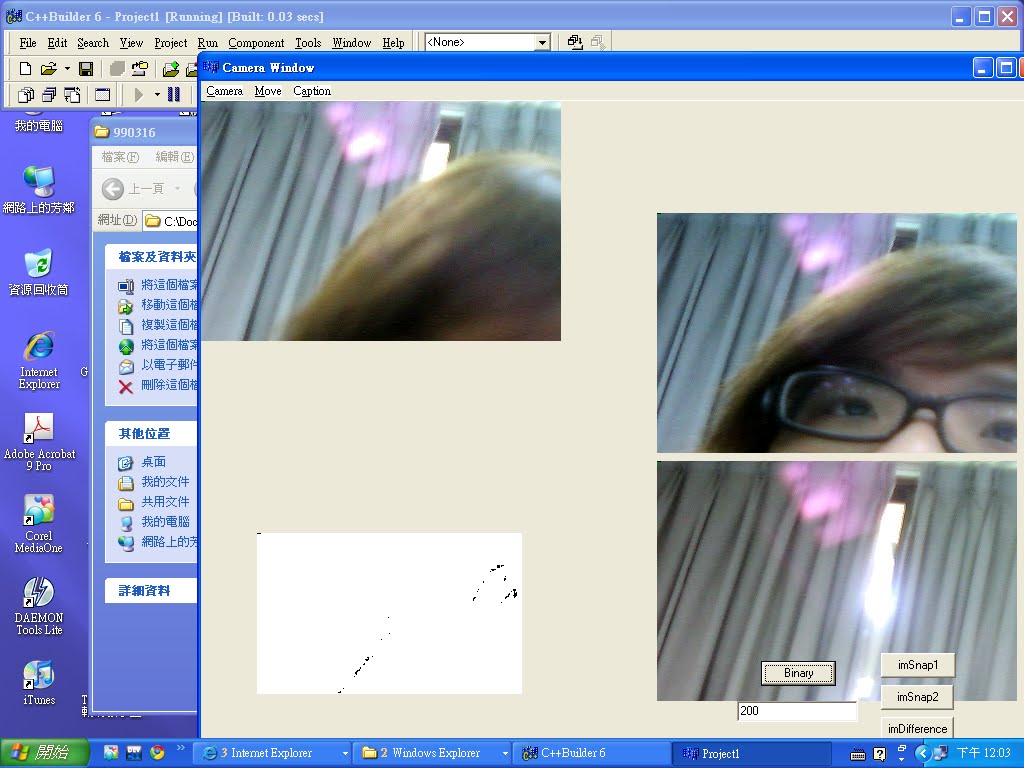
Task: Click the back arrow in 990316 Explorer window
Action: pyautogui.click(x=113, y=189)
